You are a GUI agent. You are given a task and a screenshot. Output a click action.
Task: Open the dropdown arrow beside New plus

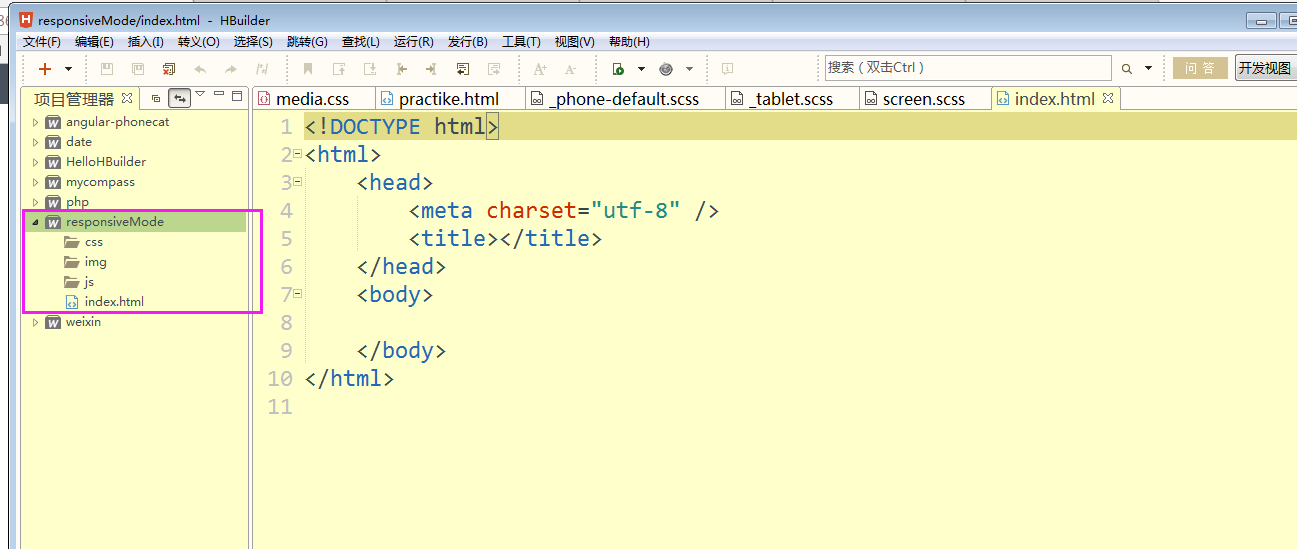tap(68, 69)
